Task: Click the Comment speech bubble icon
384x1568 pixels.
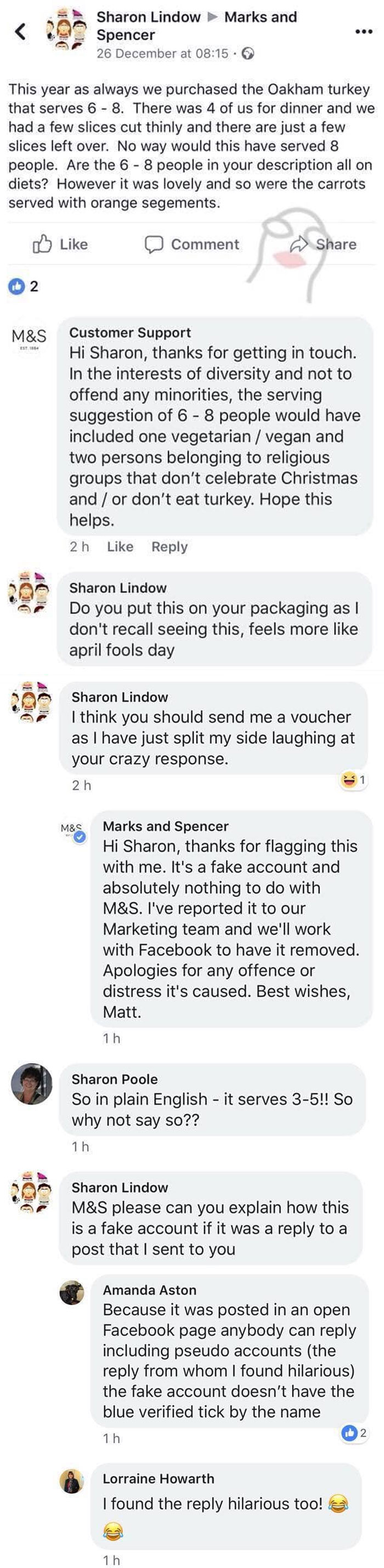Action: pos(156,245)
